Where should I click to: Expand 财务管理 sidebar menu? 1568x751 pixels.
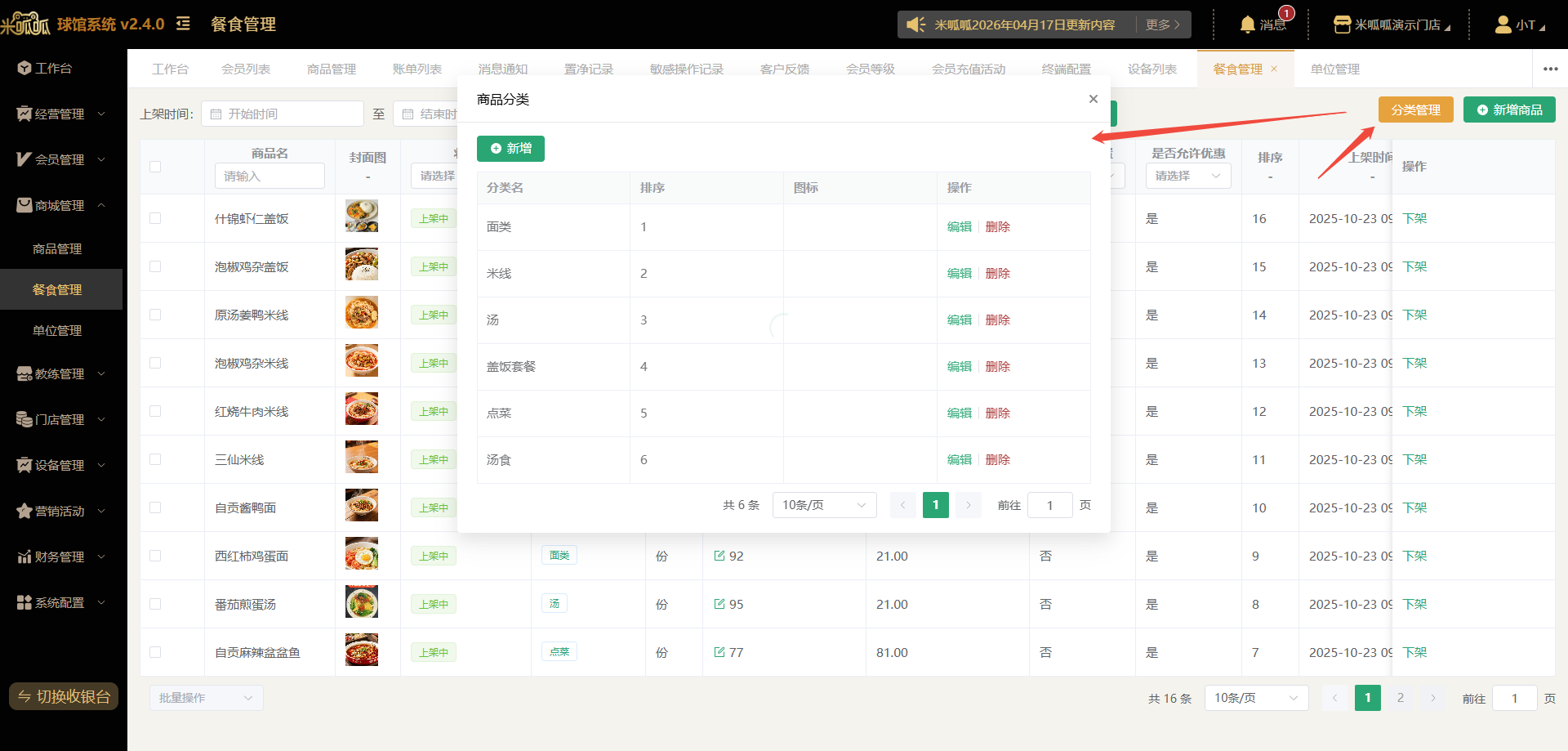[61, 557]
